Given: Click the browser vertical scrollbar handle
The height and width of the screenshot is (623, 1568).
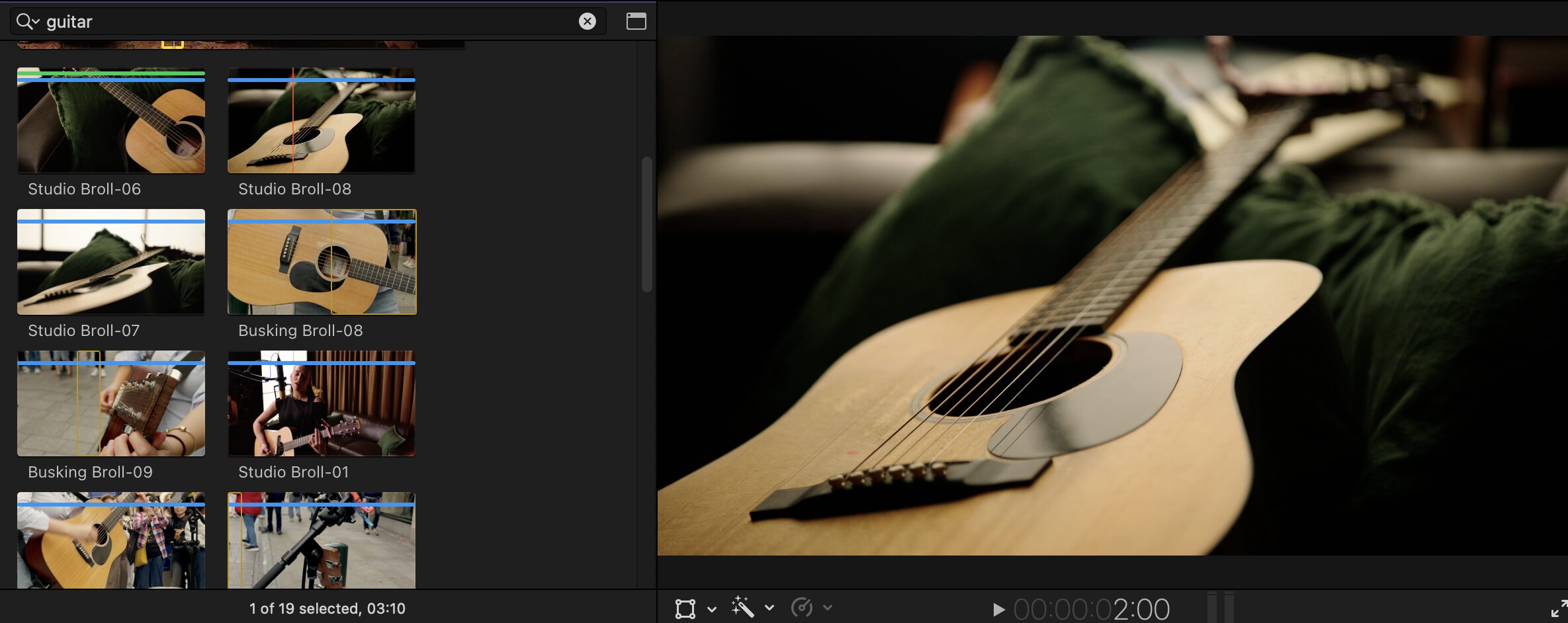Looking at the screenshot, I should tap(646, 224).
